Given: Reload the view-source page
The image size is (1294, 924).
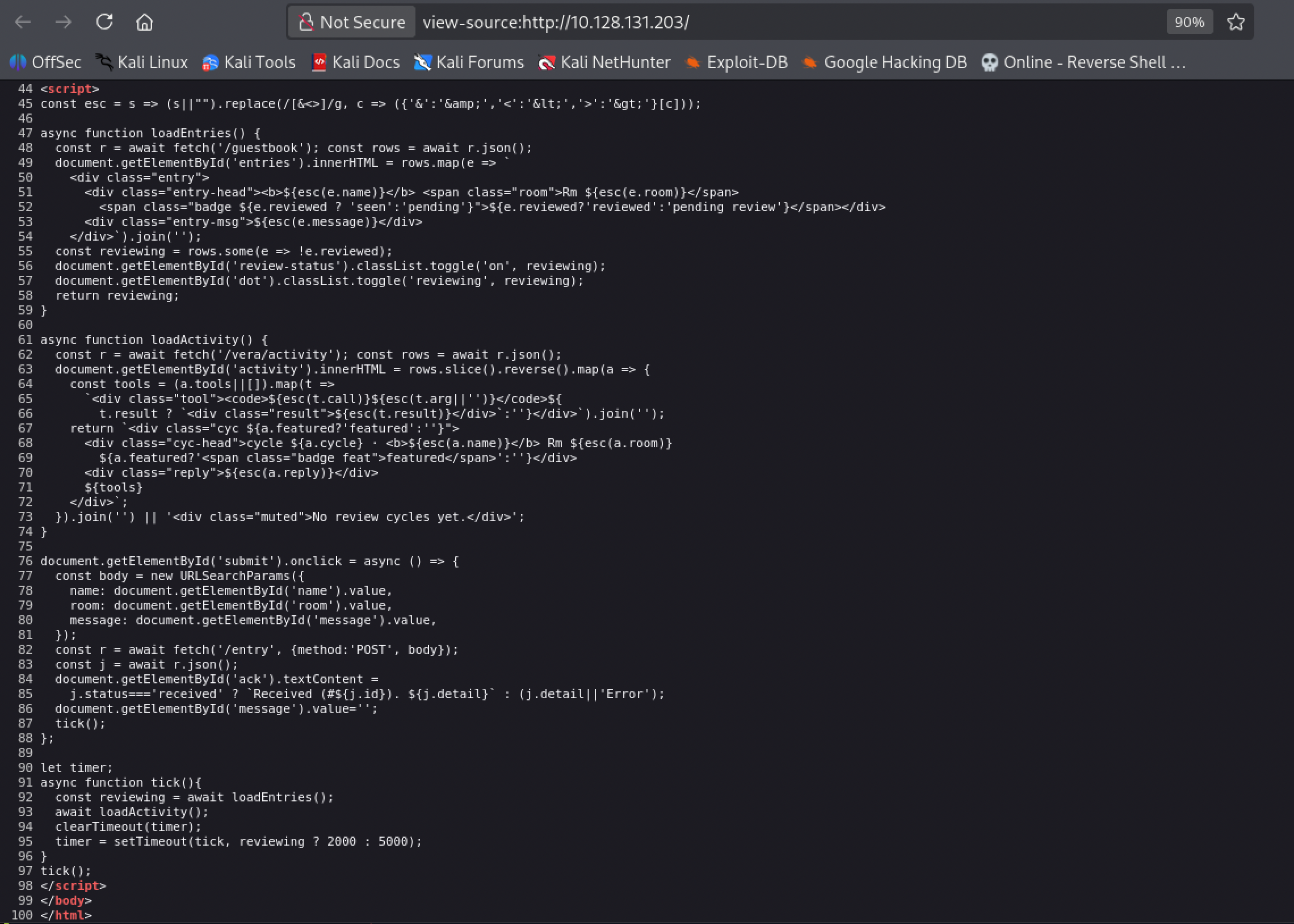Looking at the screenshot, I should point(104,22).
